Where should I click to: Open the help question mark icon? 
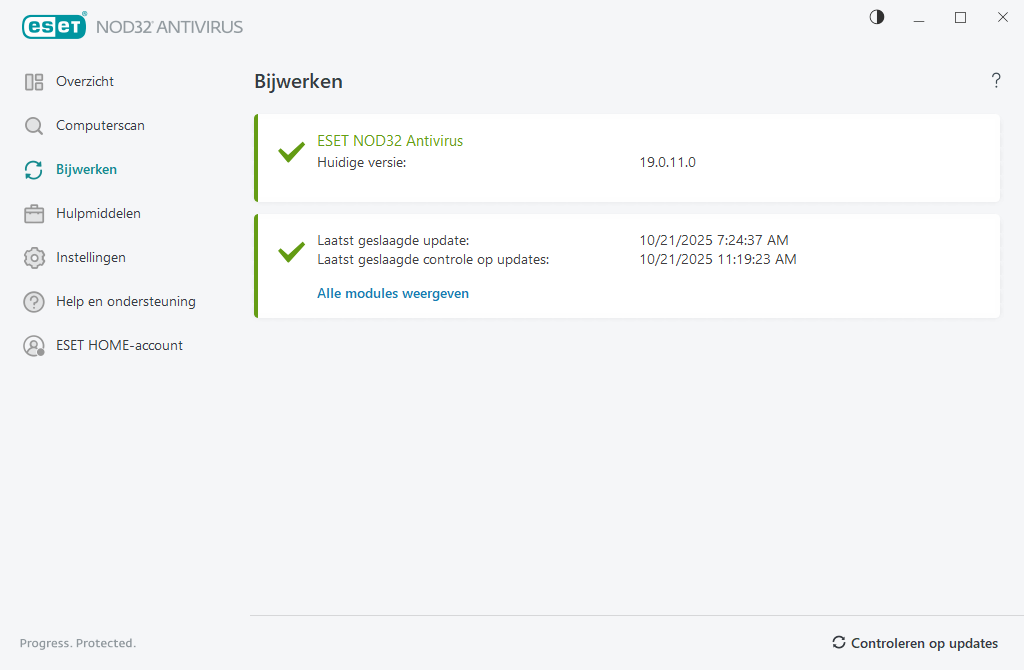996,81
